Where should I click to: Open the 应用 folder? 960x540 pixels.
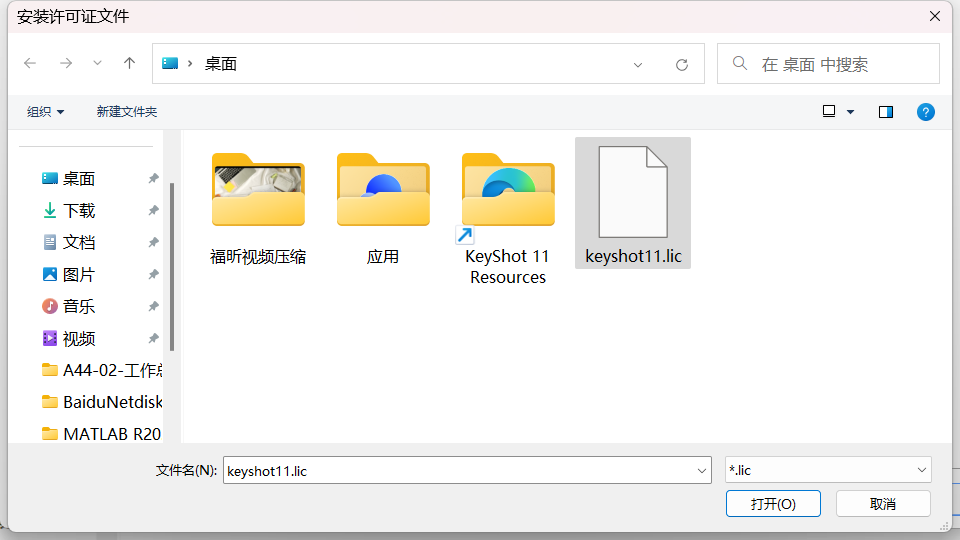click(383, 192)
